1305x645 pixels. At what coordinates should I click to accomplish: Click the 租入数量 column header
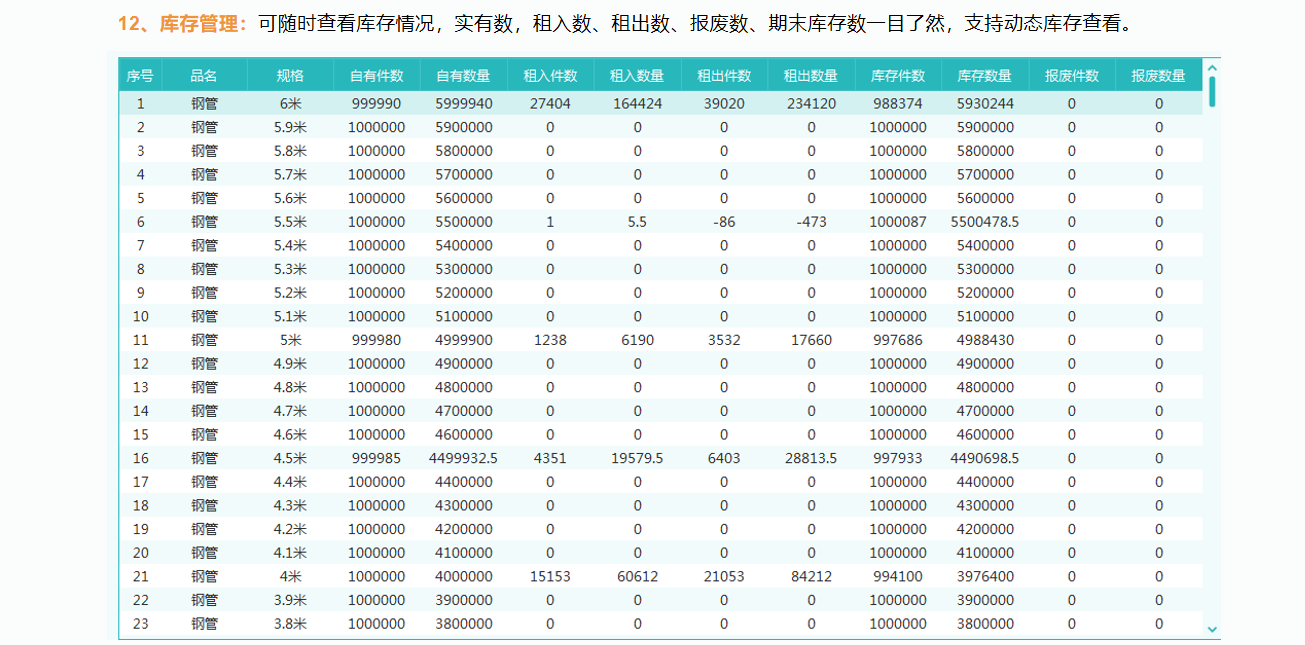click(x=637, y=75)
